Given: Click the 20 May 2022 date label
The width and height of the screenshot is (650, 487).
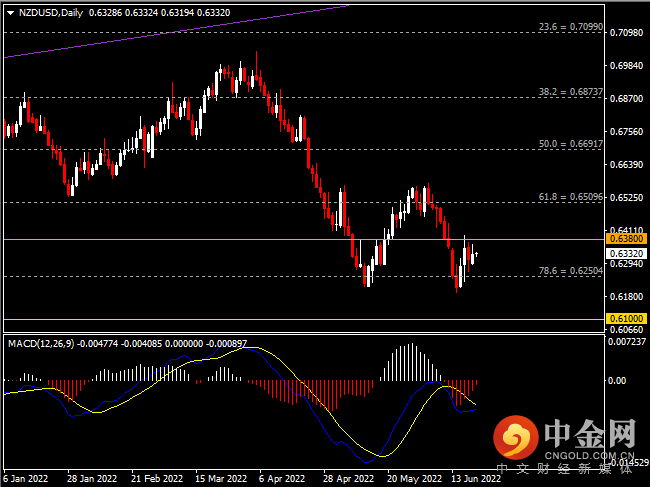Looking at the screenshot, I should click(x=415, y=479).
